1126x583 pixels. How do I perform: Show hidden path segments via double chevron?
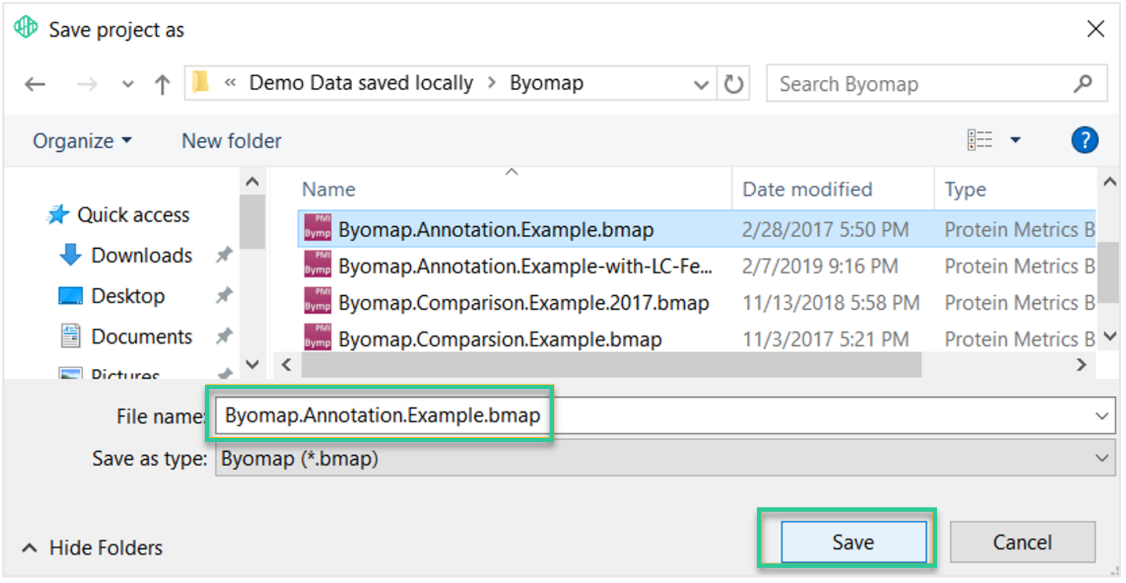point(230,83)
